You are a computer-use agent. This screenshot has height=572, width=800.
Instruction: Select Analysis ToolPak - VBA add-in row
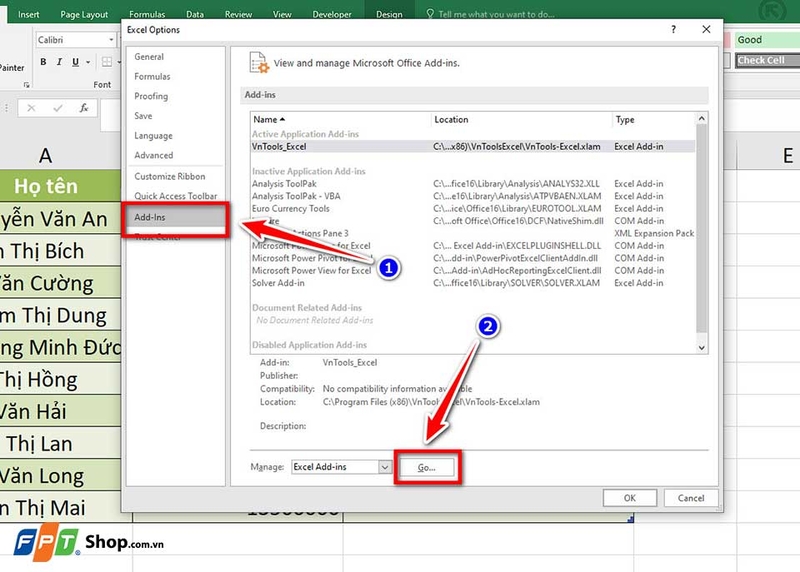point(473,196)
